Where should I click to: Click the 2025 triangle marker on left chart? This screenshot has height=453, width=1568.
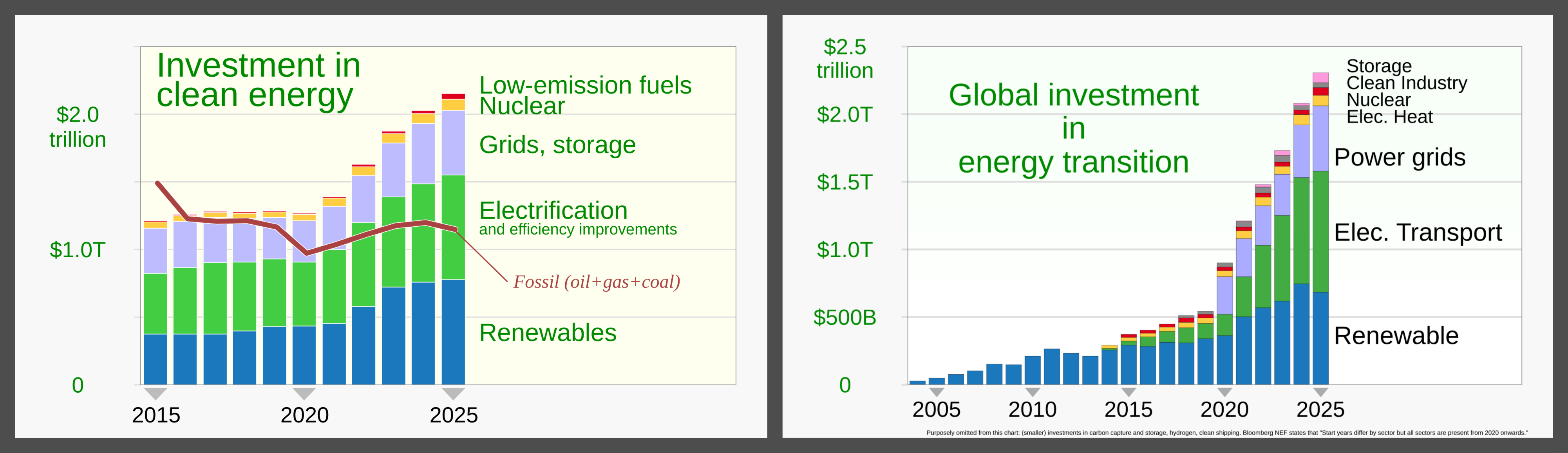[x=453, y=393]
